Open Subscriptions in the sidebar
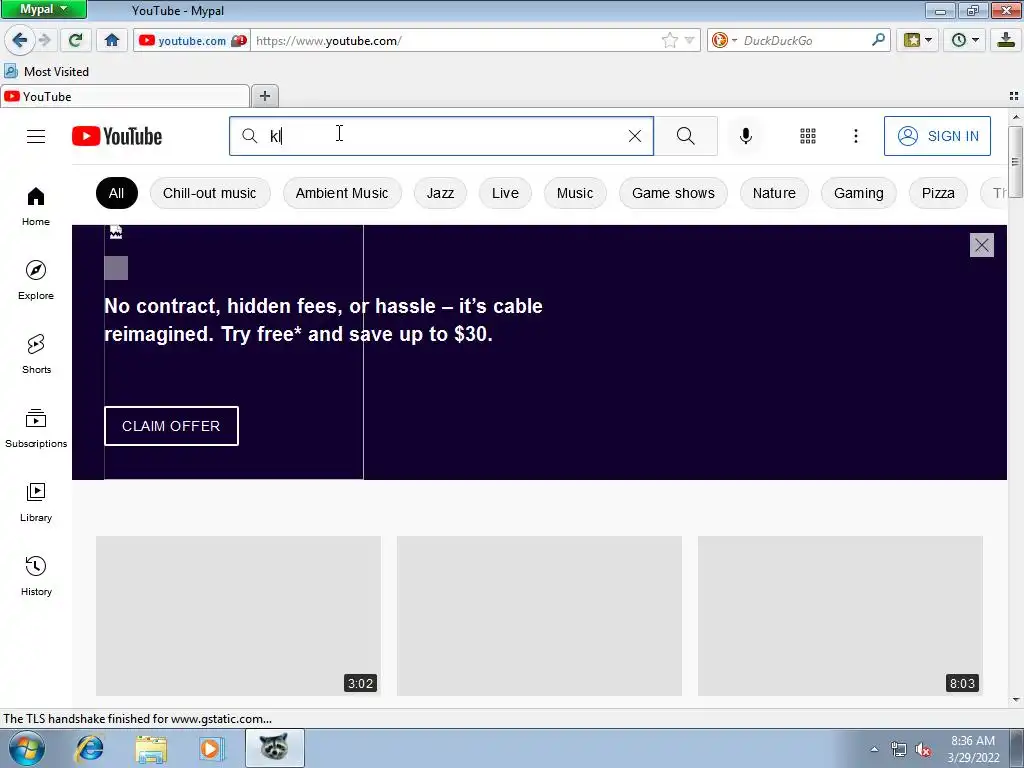This screenshot has width=1024, height=768. click(x=36, y=428)
